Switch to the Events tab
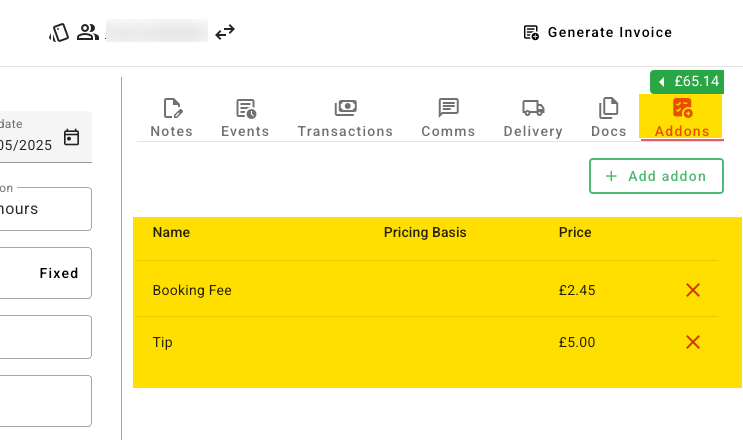 click(x=245, y=118)
